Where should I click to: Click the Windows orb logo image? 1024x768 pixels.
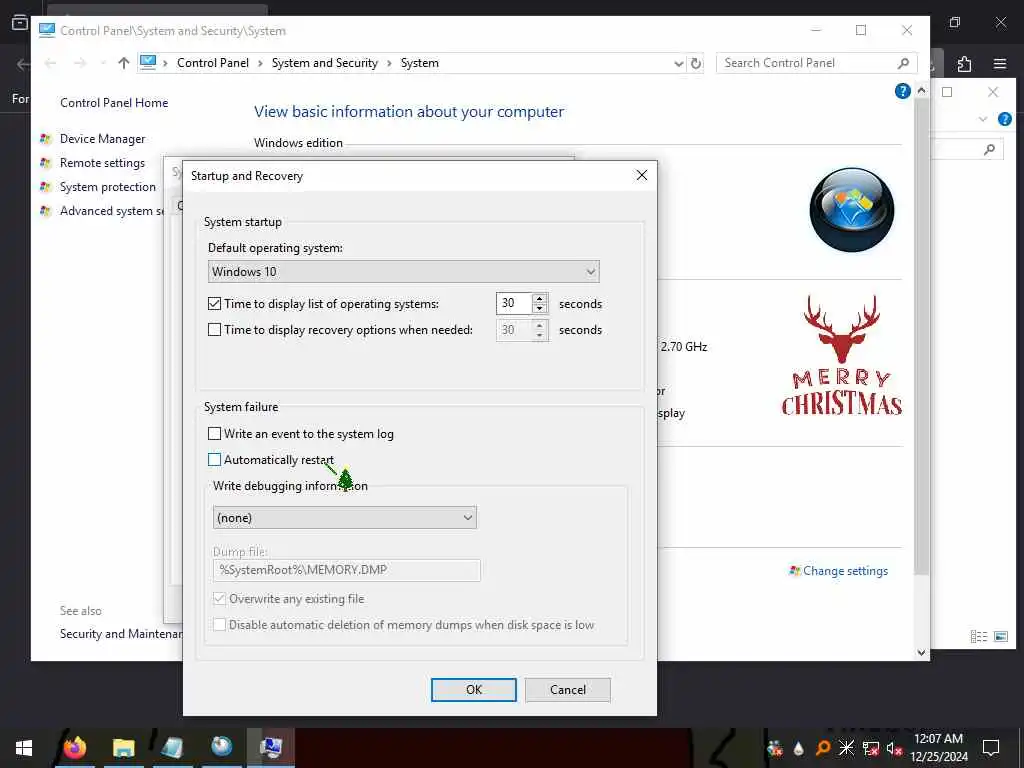click(852, 210)
